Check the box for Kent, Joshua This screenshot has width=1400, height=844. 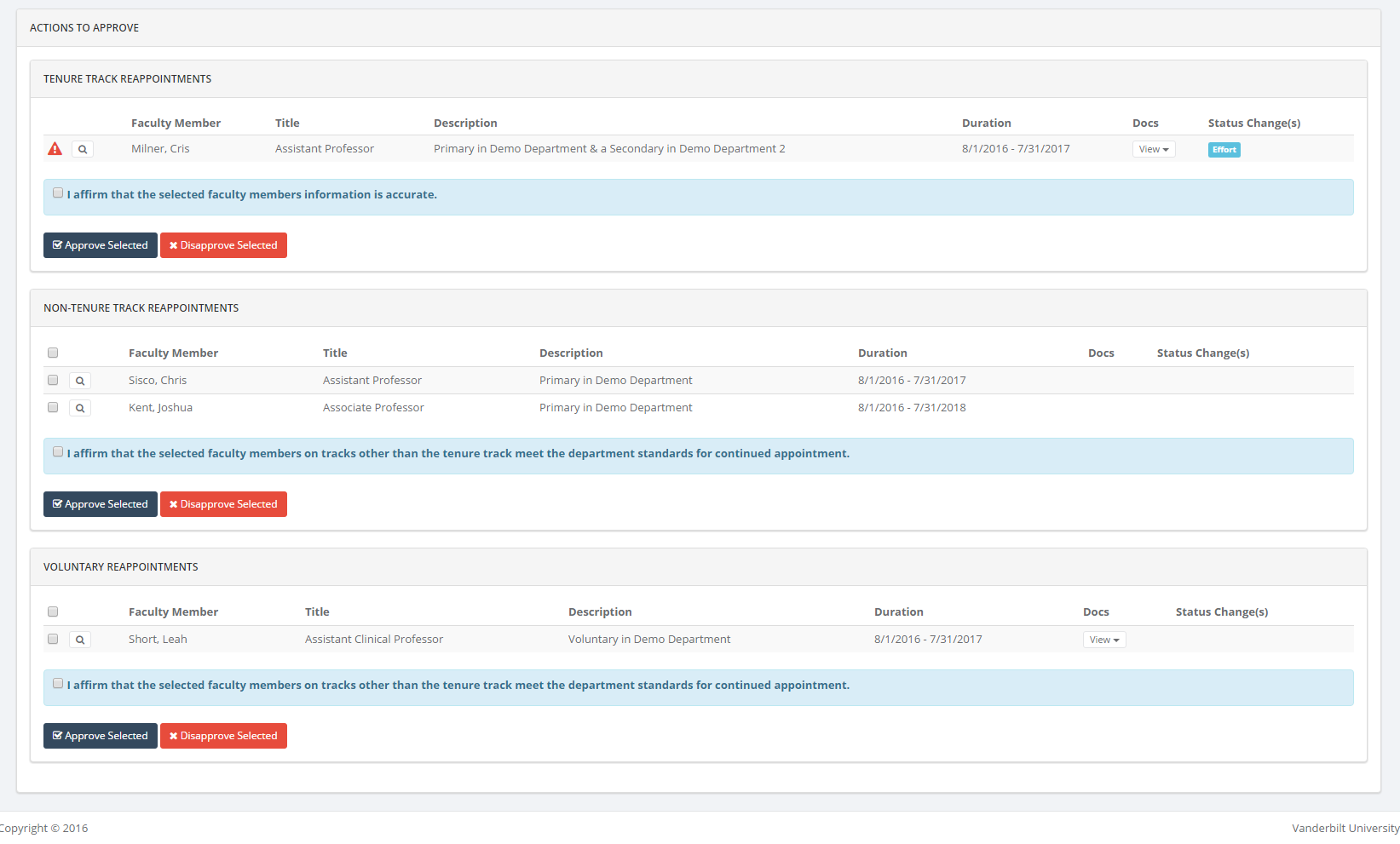pyautogui.click(x=53, y=407)
